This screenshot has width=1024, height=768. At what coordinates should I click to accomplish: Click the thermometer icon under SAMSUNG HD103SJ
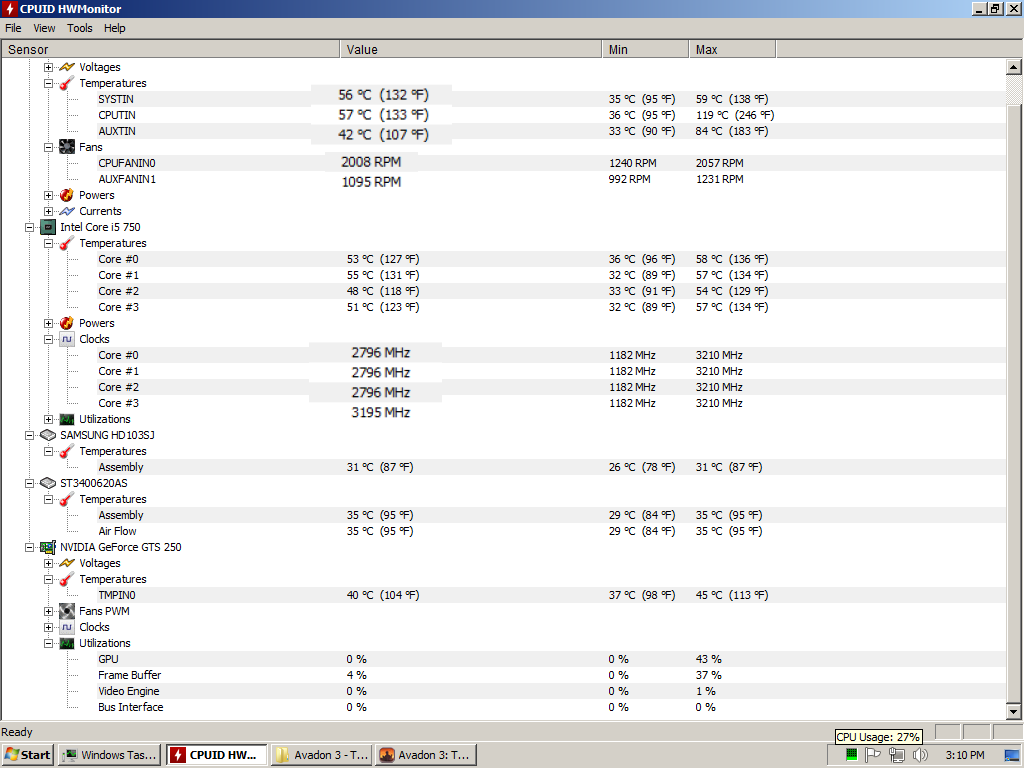click(67, 451)
